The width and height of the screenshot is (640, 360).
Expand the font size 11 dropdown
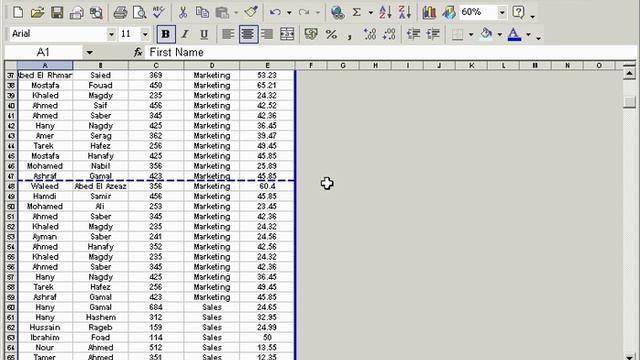click(145, 34)
